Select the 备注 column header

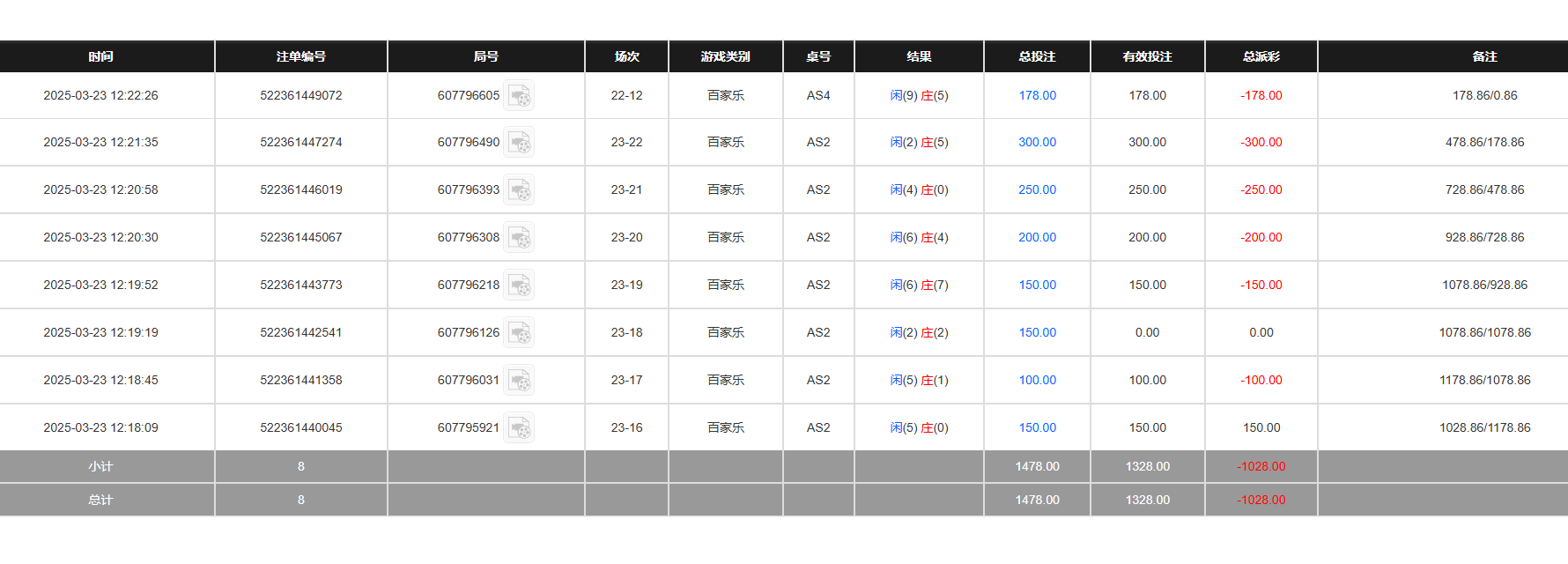coord(1484,56)
